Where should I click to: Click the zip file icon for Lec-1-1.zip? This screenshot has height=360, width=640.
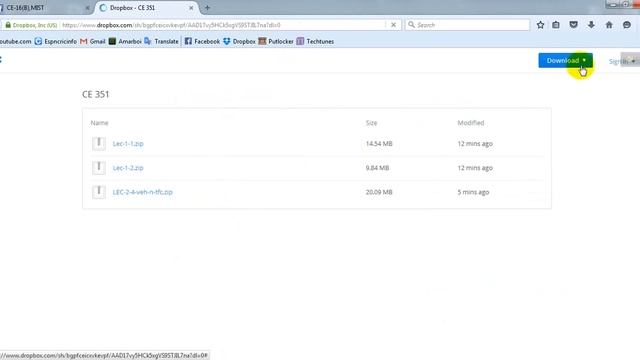(x=99, y=143)
